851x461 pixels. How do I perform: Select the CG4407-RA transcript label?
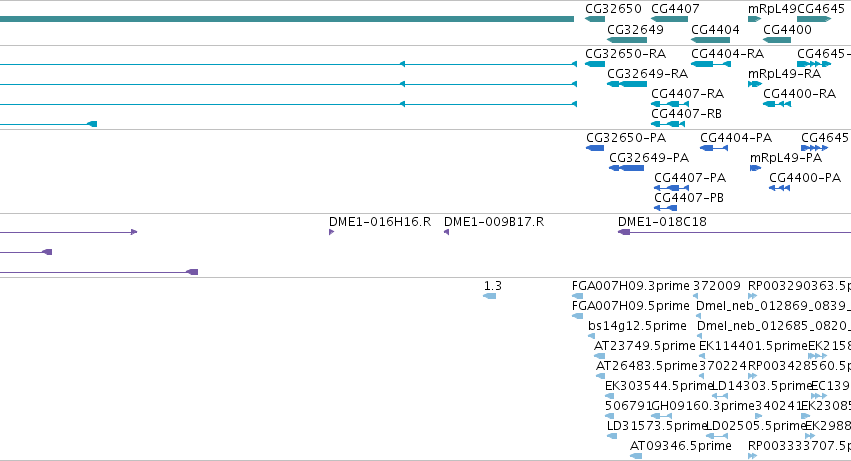[x=688, y=93]
